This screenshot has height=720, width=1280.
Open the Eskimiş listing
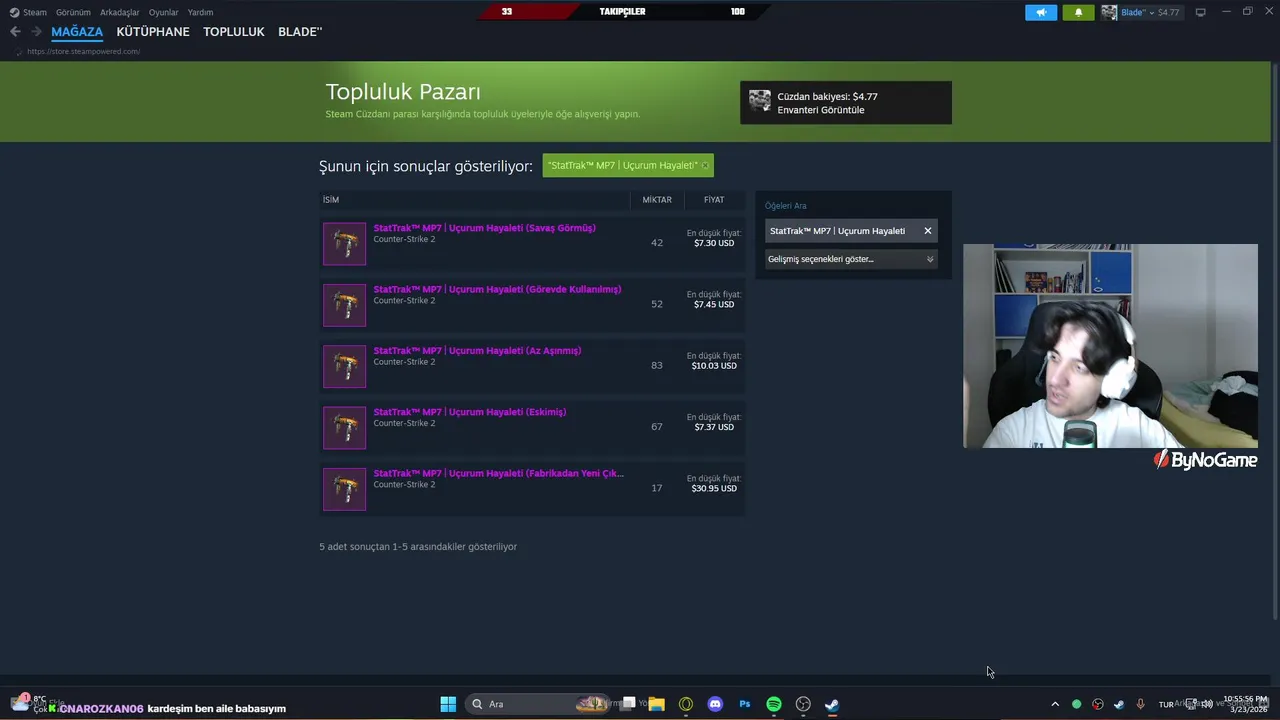pos(470,412)
